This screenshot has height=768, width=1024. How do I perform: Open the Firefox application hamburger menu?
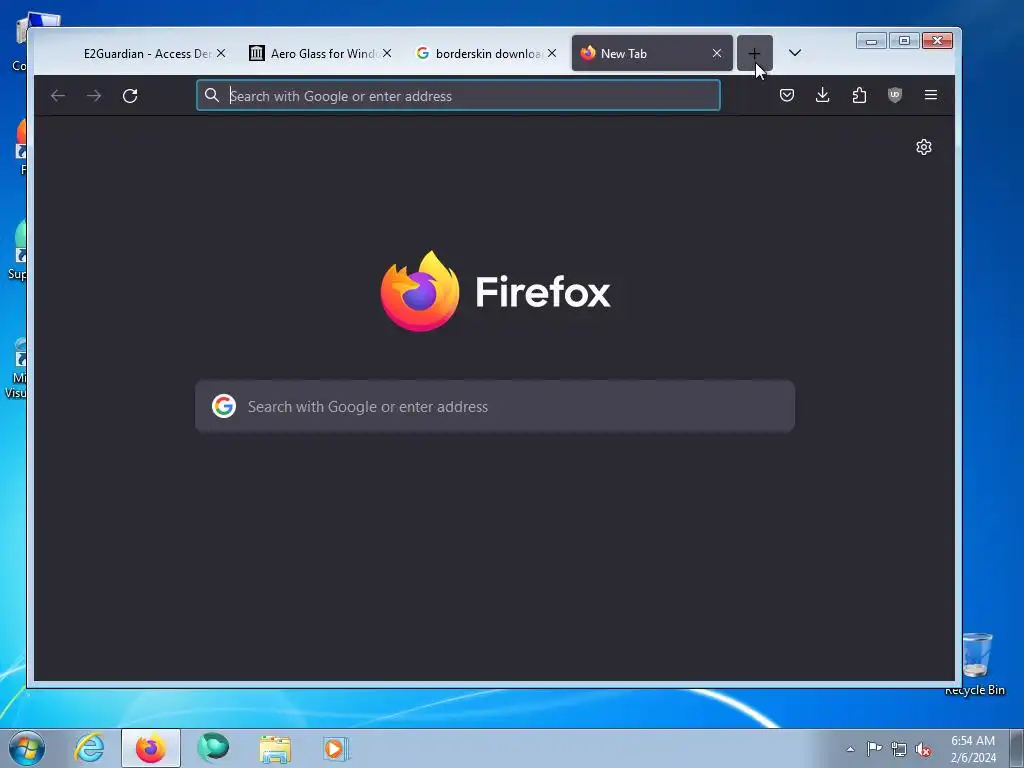(931, 95)
